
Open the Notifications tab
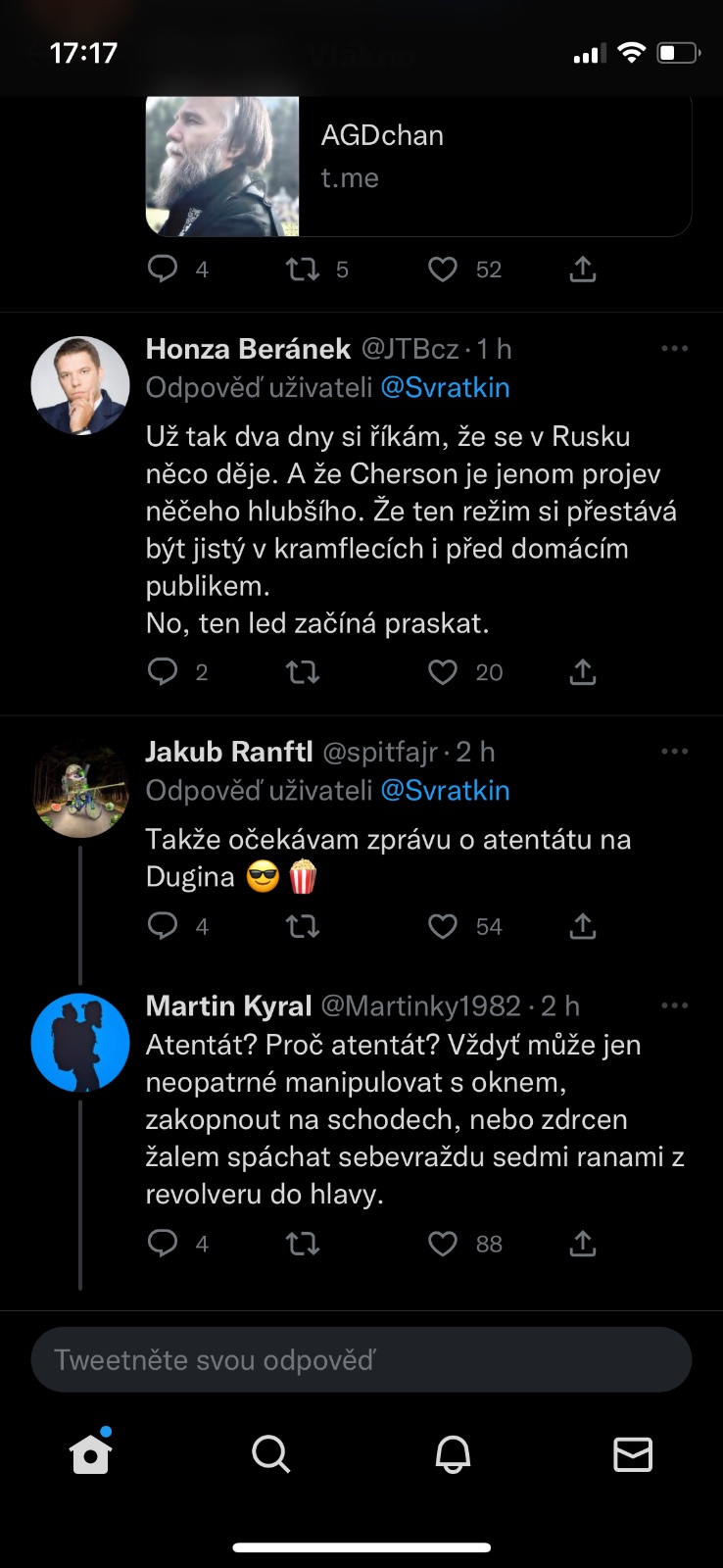453,1454
